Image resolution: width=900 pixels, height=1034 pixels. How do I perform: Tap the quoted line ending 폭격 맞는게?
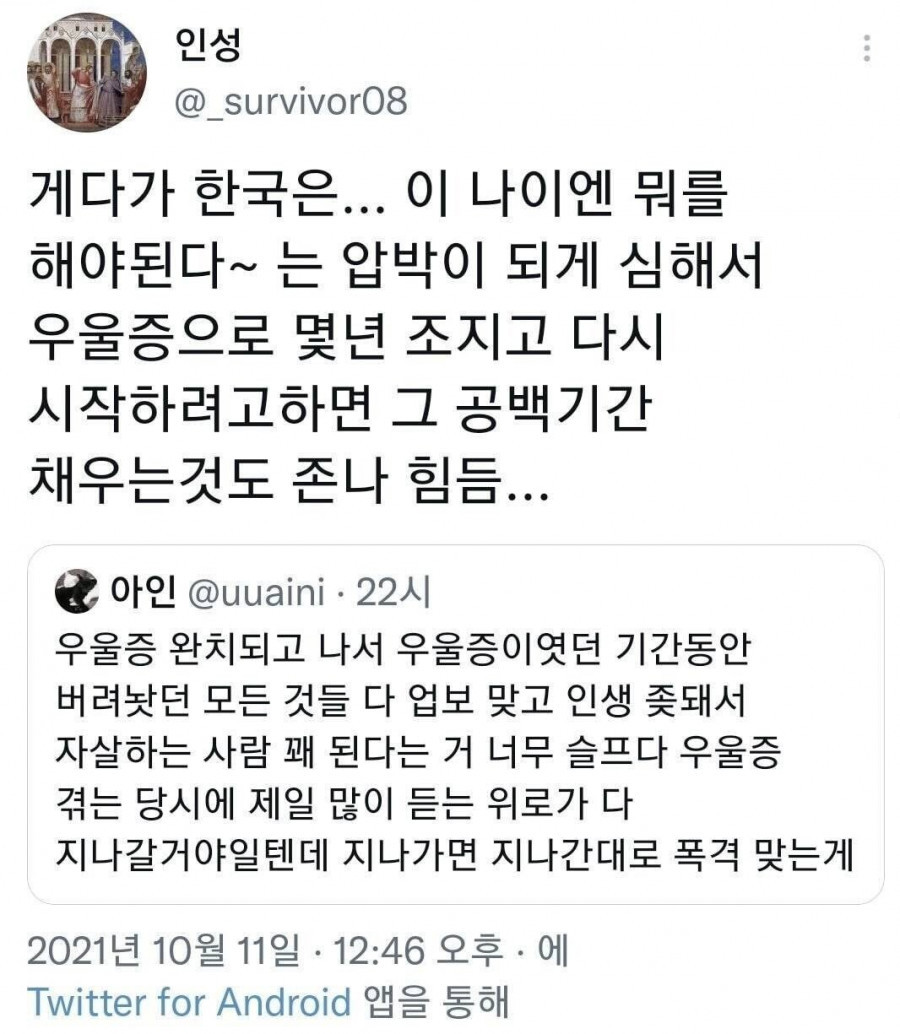[x=454, y=854]
